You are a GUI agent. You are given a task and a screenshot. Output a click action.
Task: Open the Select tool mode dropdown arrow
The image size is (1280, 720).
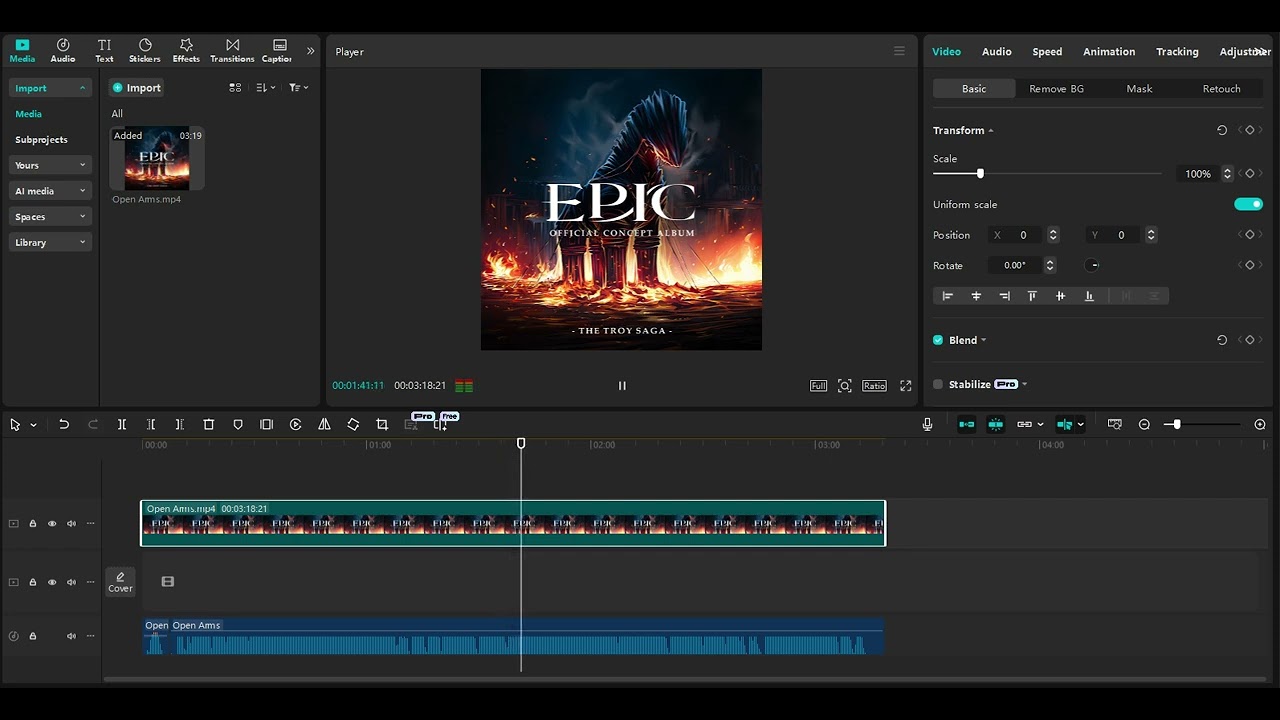point(33,425)
